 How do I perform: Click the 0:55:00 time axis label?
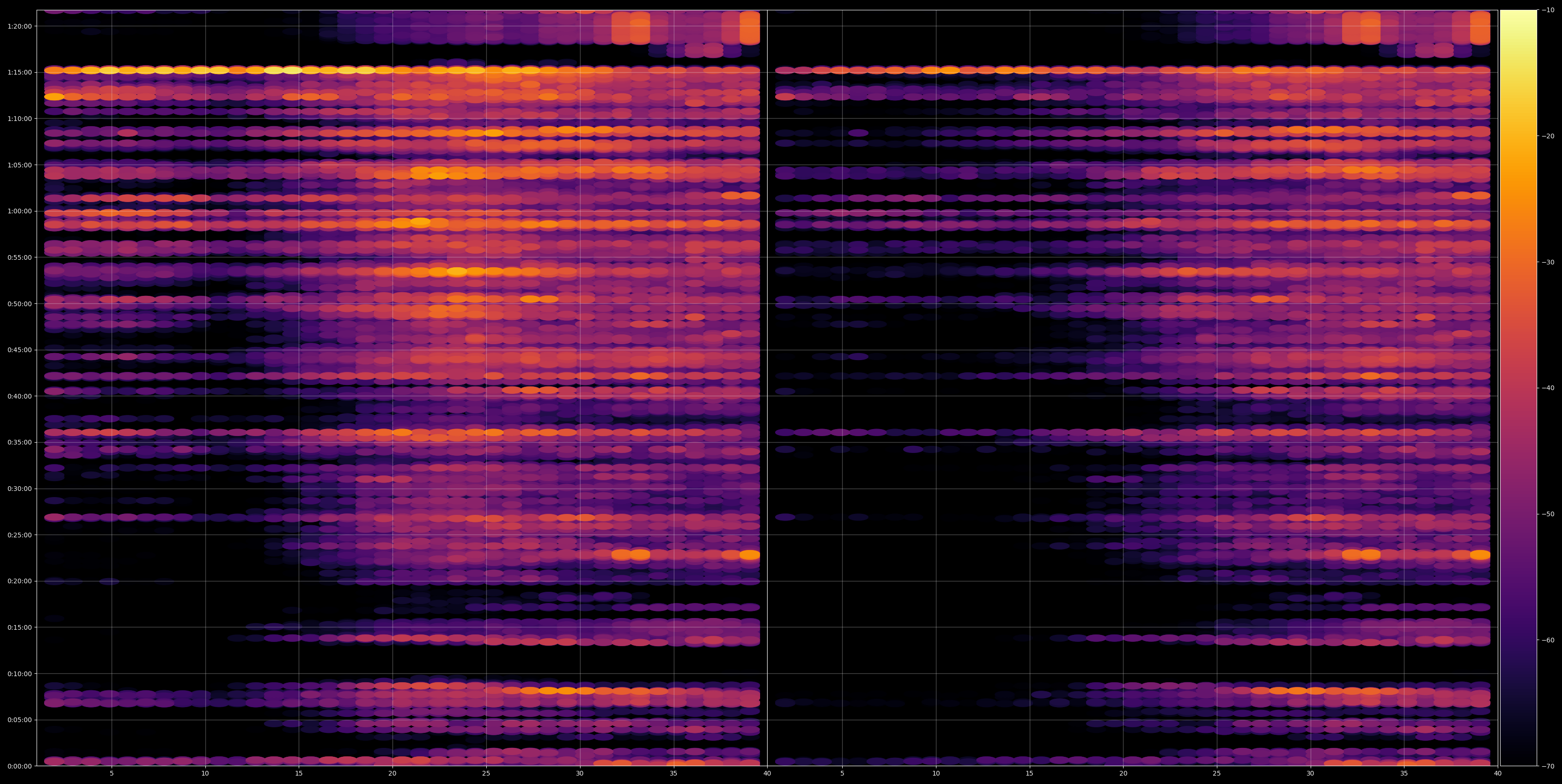point(19,257)
